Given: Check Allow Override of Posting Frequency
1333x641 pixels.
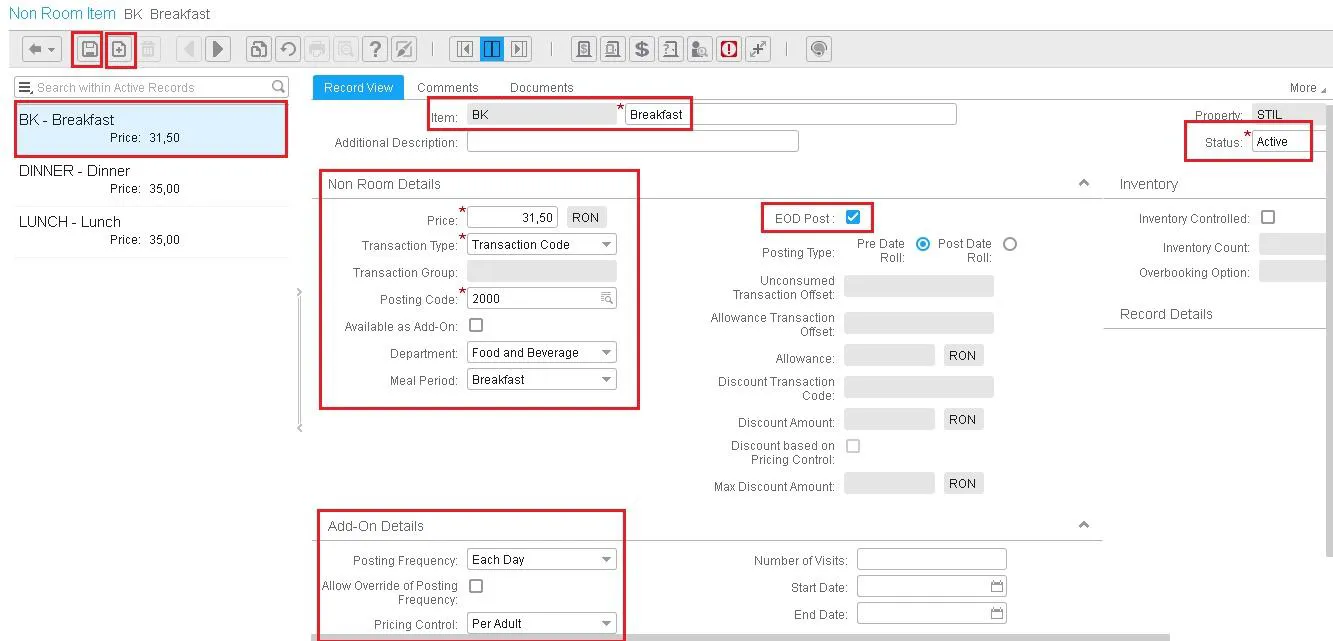Looking at the screenshot, I should point(476,586).
